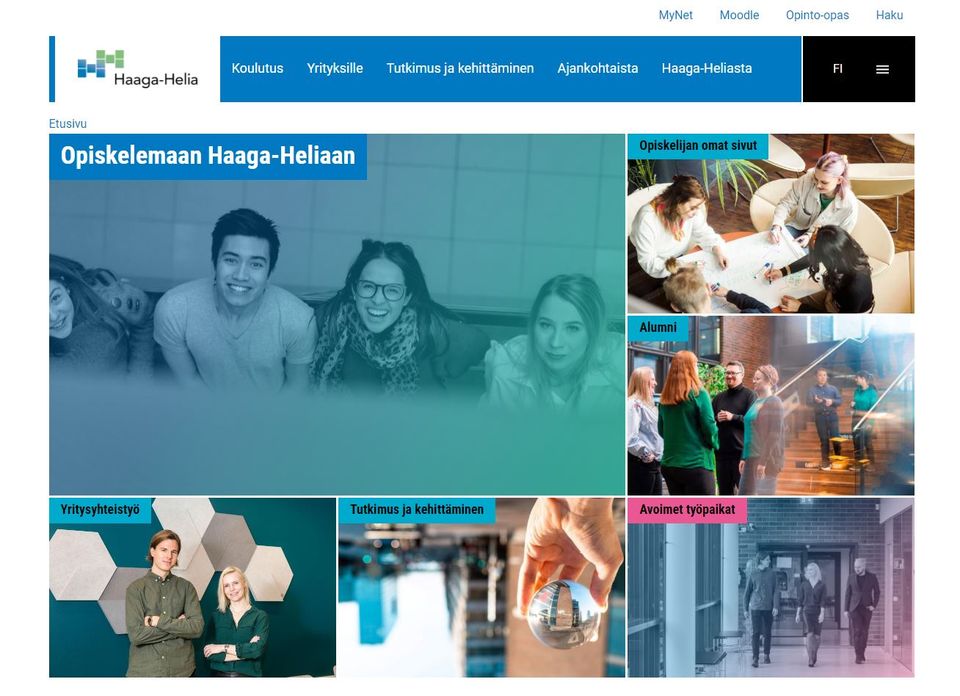The image size is (960, 696).
Task: Return to Etusivu via the breadcrumb
Action: coord(67,123)
